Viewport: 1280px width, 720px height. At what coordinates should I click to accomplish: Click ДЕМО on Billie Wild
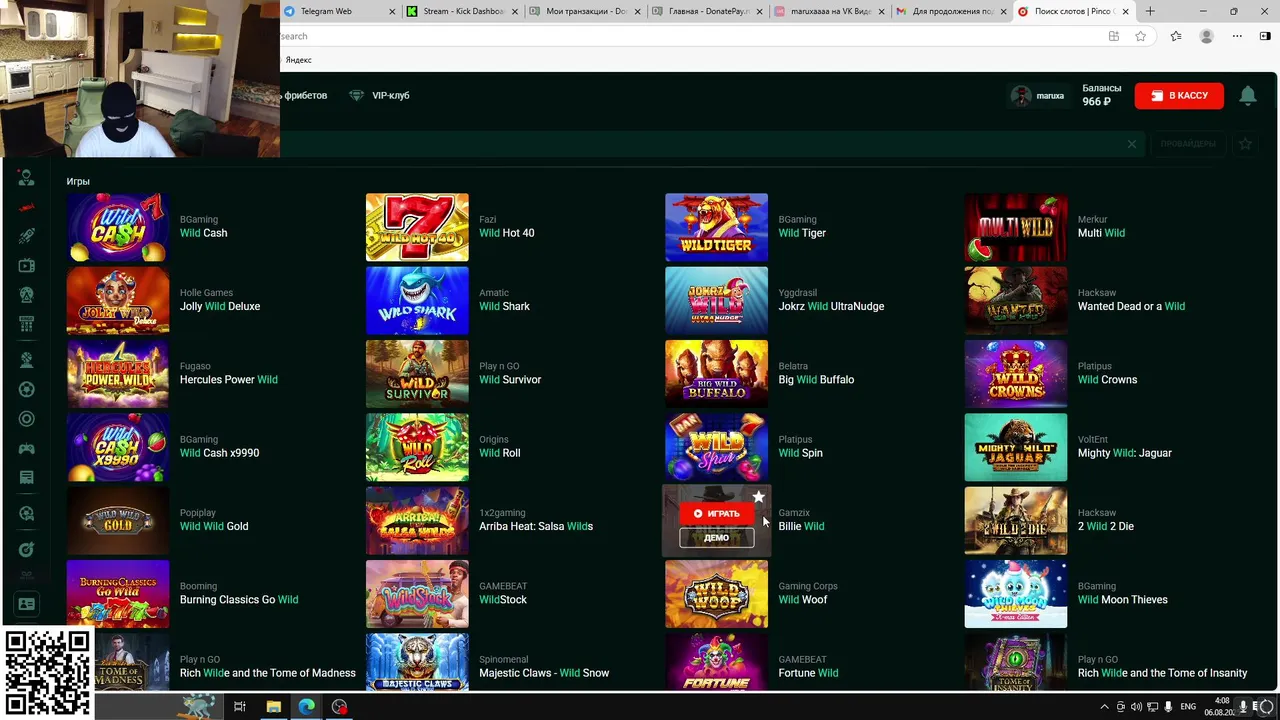pos(716,538)
